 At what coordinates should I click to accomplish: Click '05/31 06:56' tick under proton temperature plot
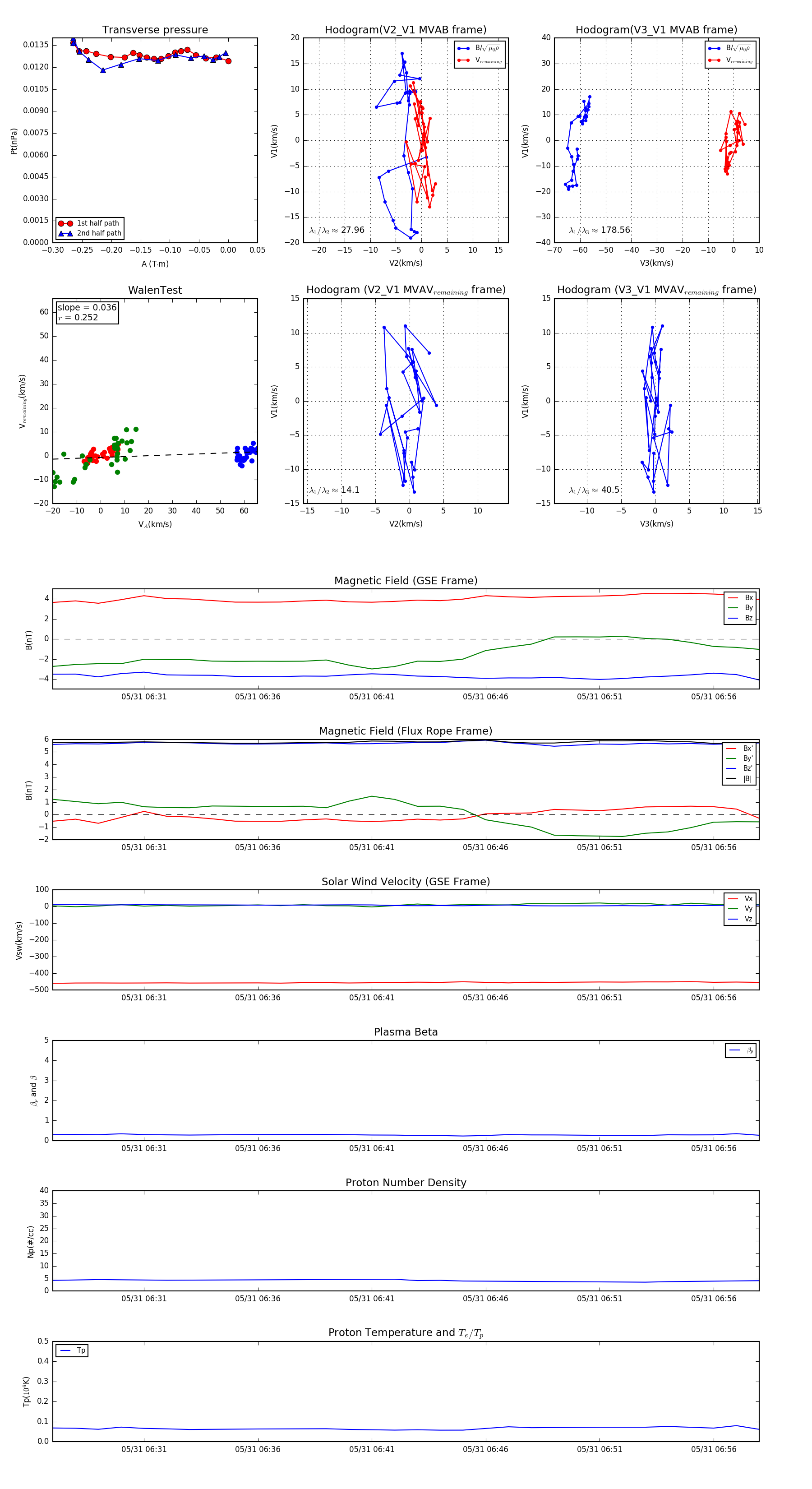(x=714, y=1449)
